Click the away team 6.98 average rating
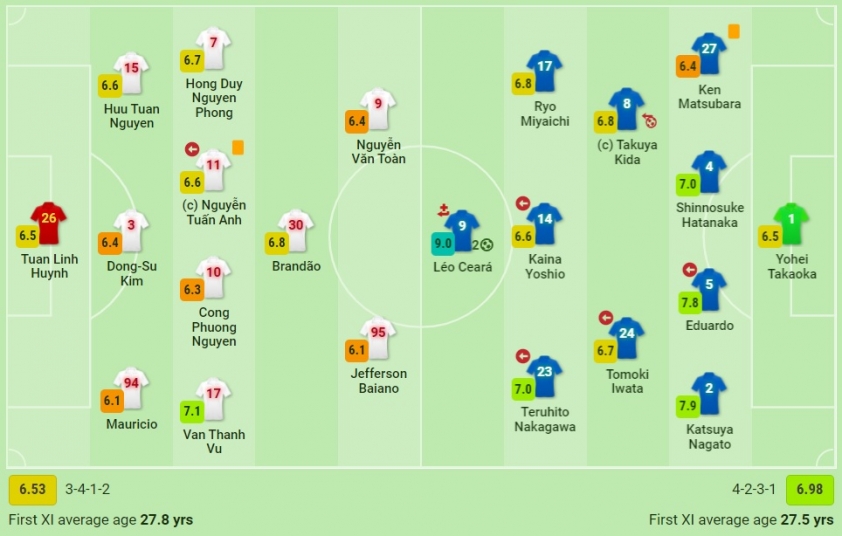 pyautogui.click(x=809, y=489)
